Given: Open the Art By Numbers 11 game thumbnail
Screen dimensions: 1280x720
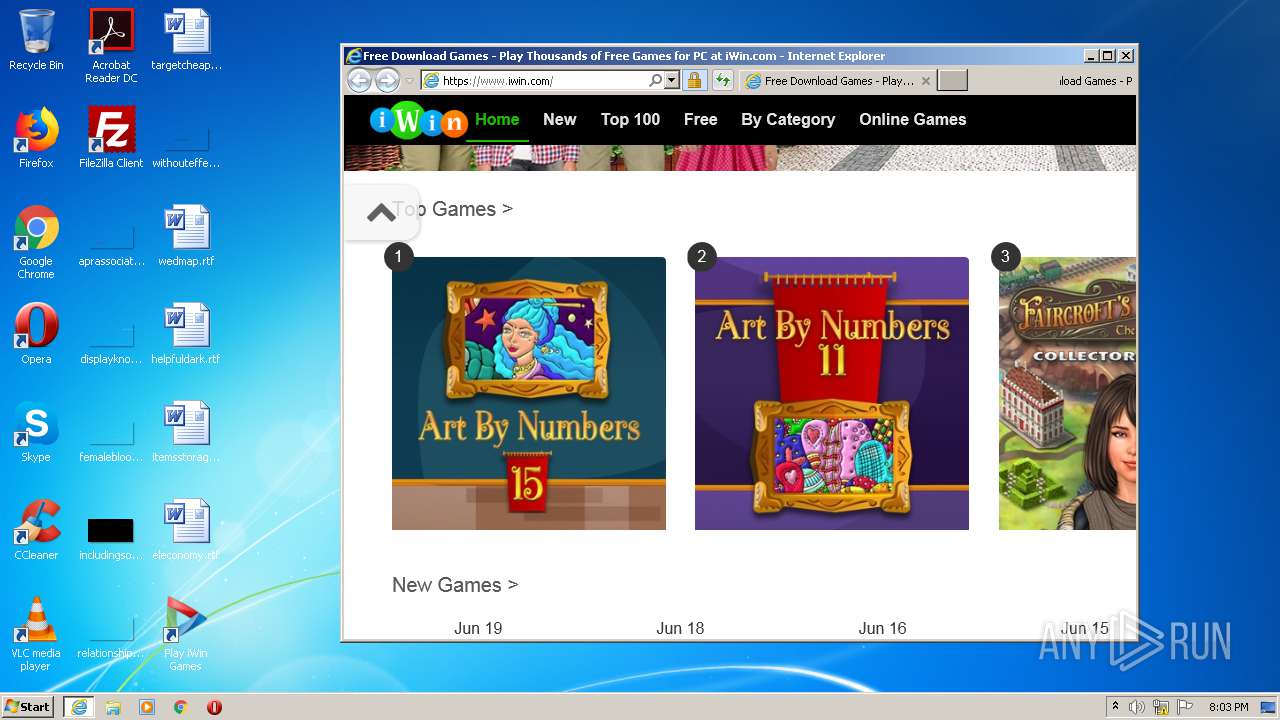Looking at the screenshot, I should [x=832, y=393].
